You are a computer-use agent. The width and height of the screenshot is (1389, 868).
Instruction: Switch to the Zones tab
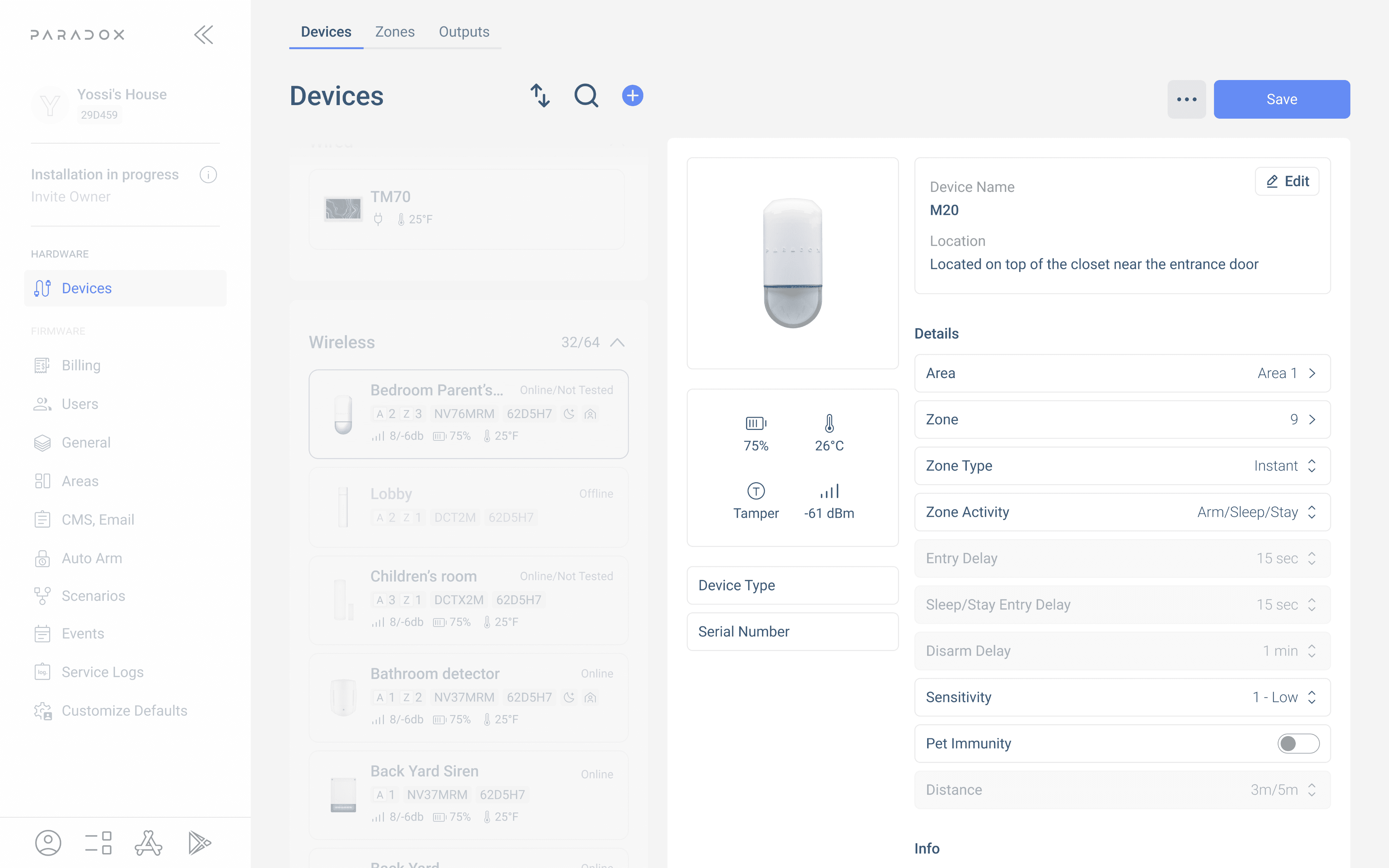[395, 32]
